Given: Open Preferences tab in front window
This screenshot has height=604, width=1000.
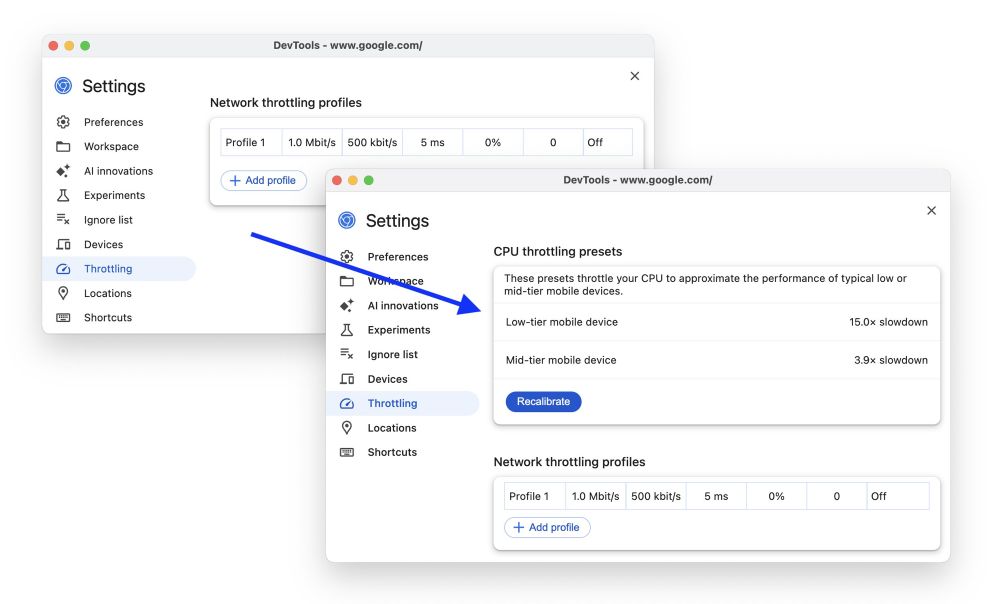Looking at the screenshot, I should click(402, 256).
